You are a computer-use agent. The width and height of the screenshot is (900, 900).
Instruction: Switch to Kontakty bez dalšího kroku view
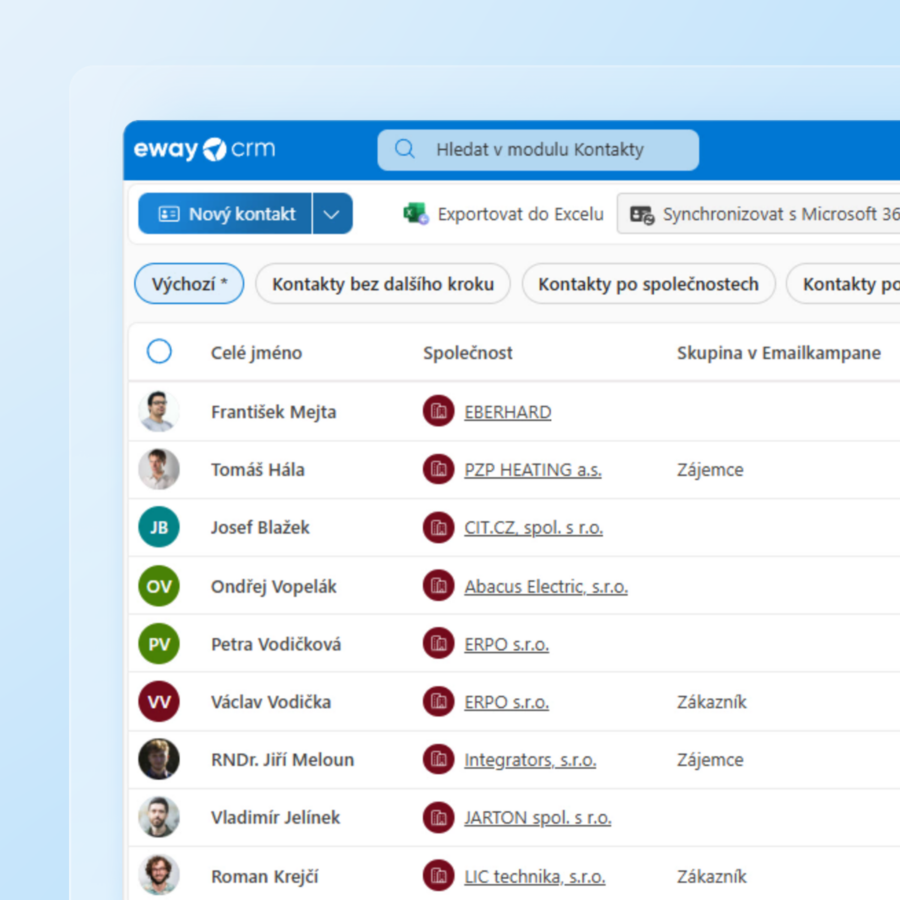(x=383, y=284)
